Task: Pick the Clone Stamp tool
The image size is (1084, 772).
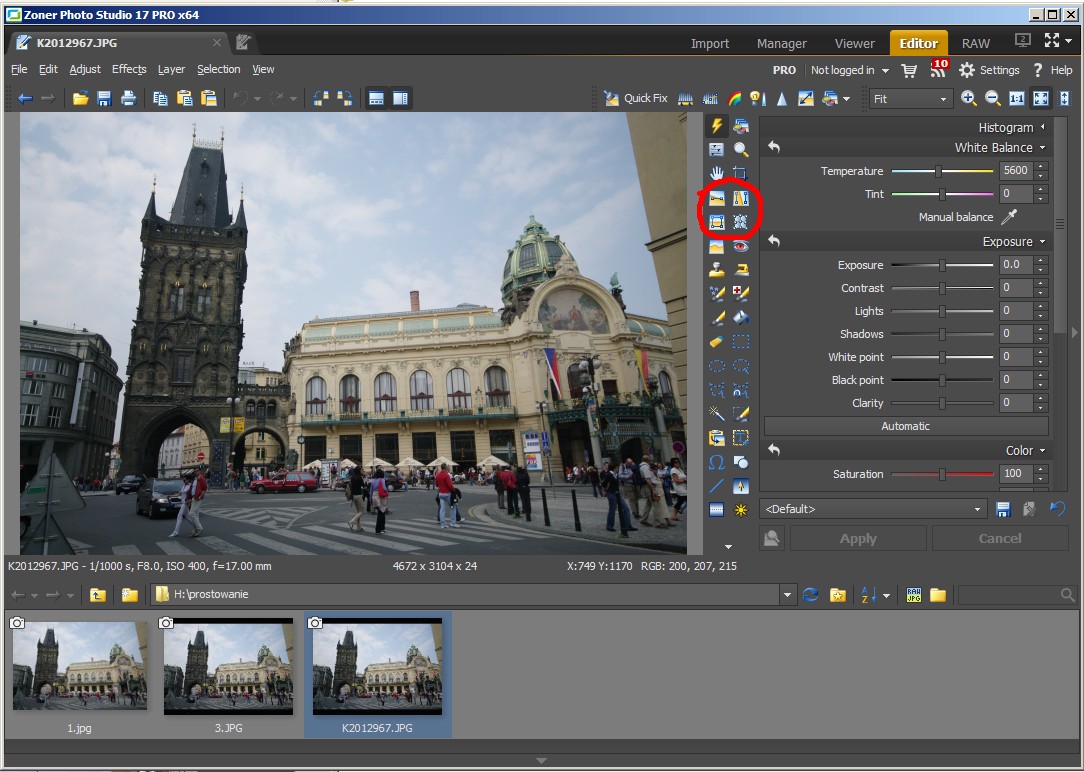Action: [717, 270]
